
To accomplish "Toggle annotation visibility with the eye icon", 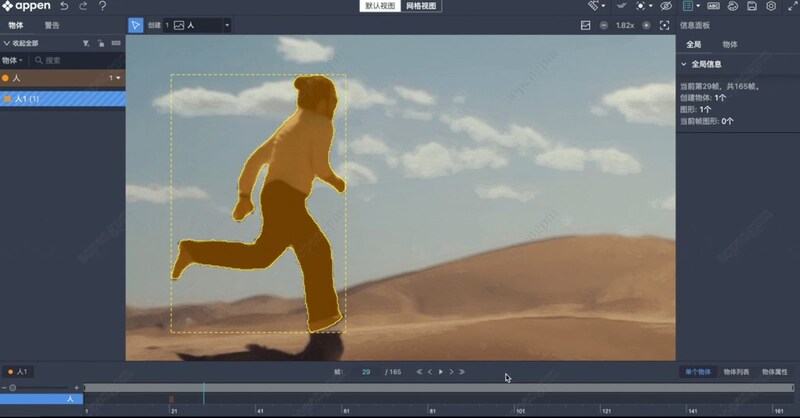I will click(666, 6).
